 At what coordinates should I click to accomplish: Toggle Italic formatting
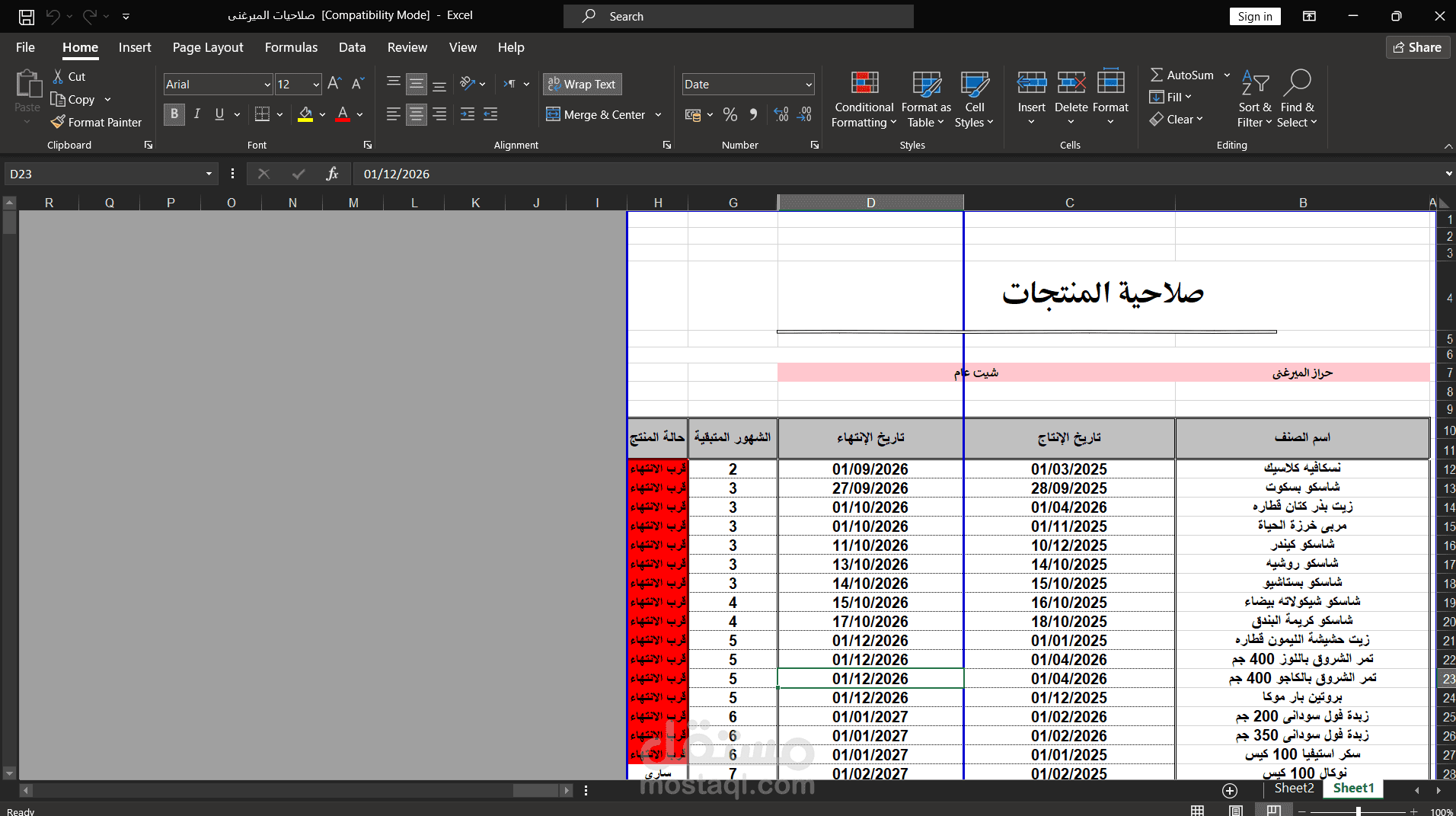coord(197,114)
